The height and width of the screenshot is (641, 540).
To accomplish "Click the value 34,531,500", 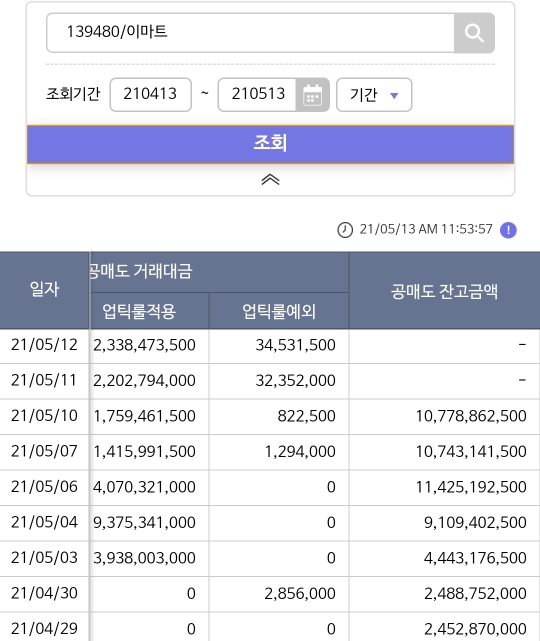I will (296, 345).
